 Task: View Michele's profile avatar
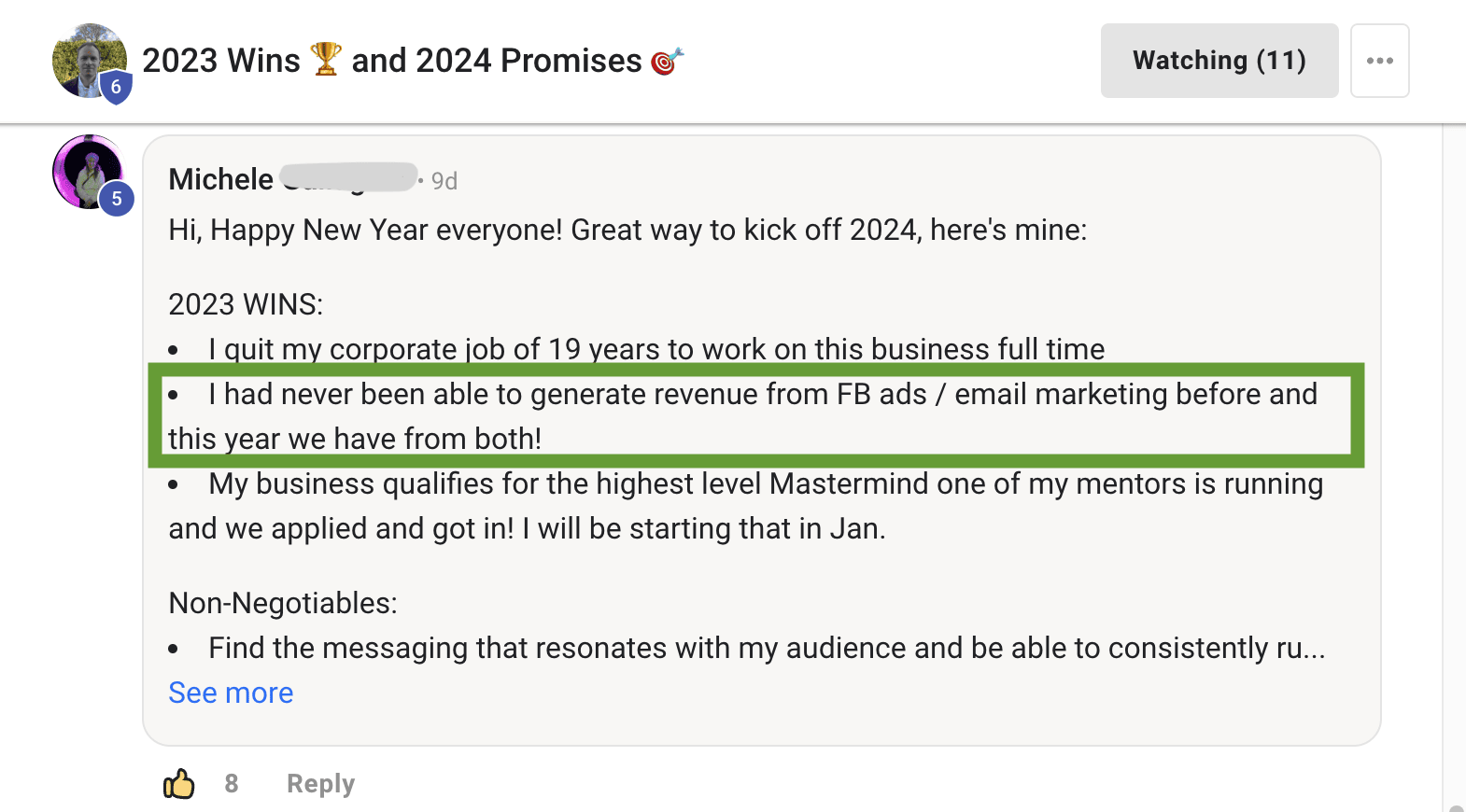tap(89, 172)
